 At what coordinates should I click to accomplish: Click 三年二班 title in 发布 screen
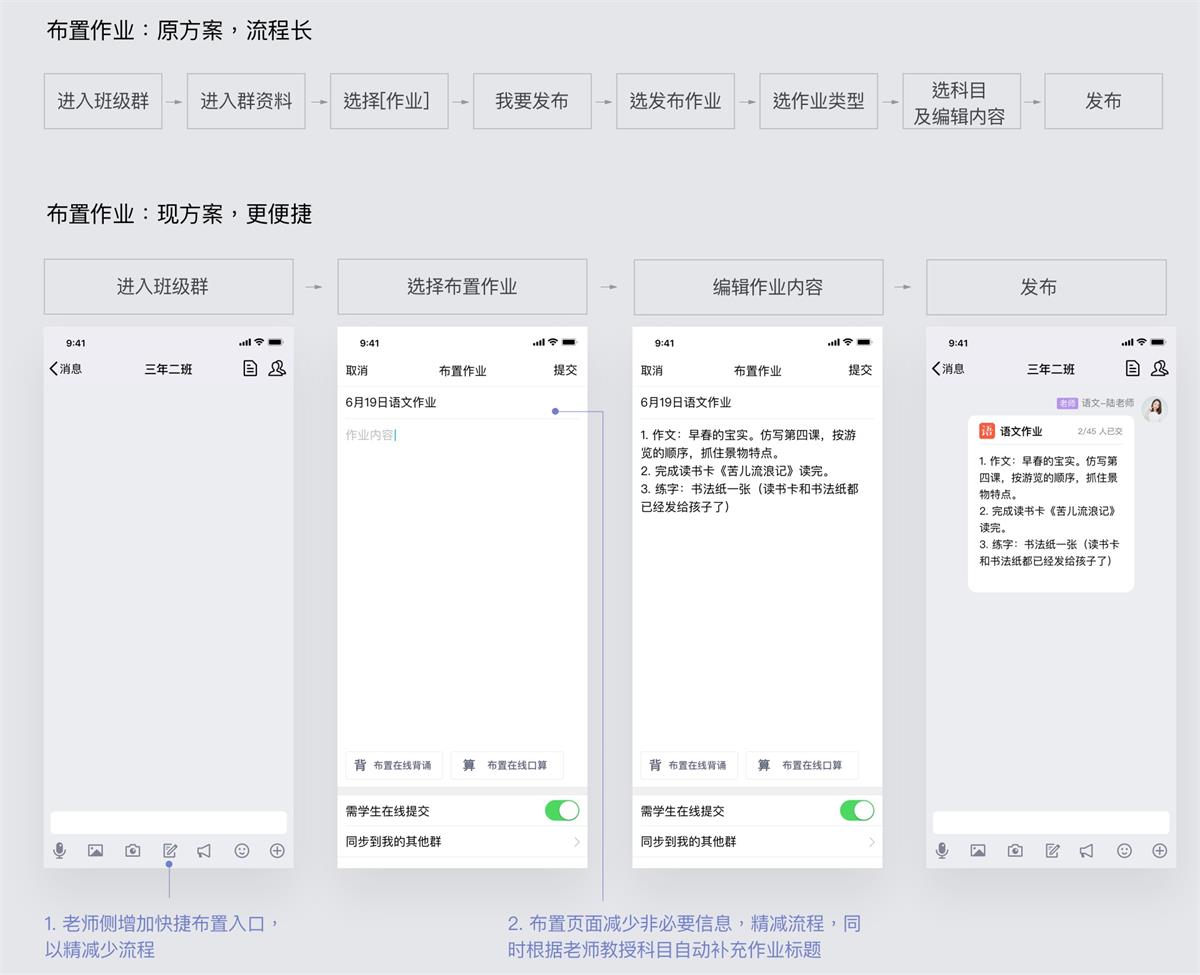click(1051, 369)
